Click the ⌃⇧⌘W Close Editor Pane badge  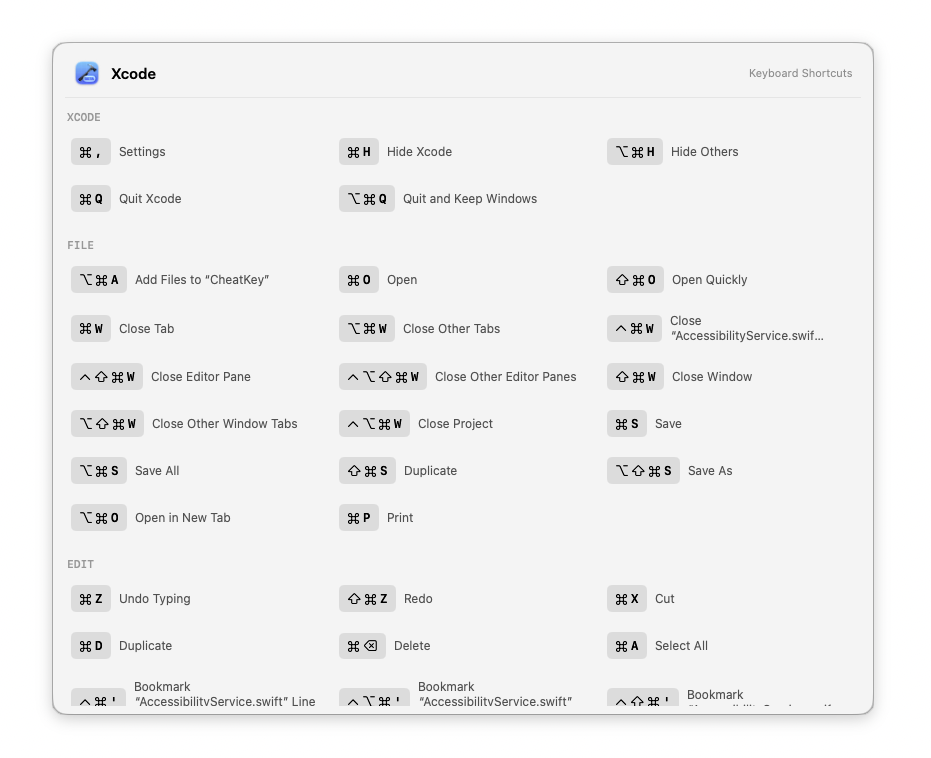pyautogui.click(x=107, y=377)
